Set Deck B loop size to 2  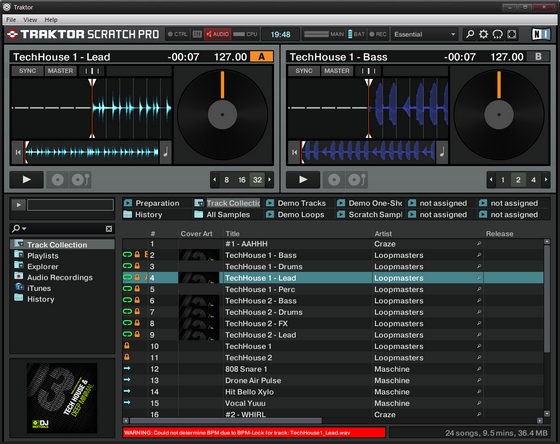[518, 180]
